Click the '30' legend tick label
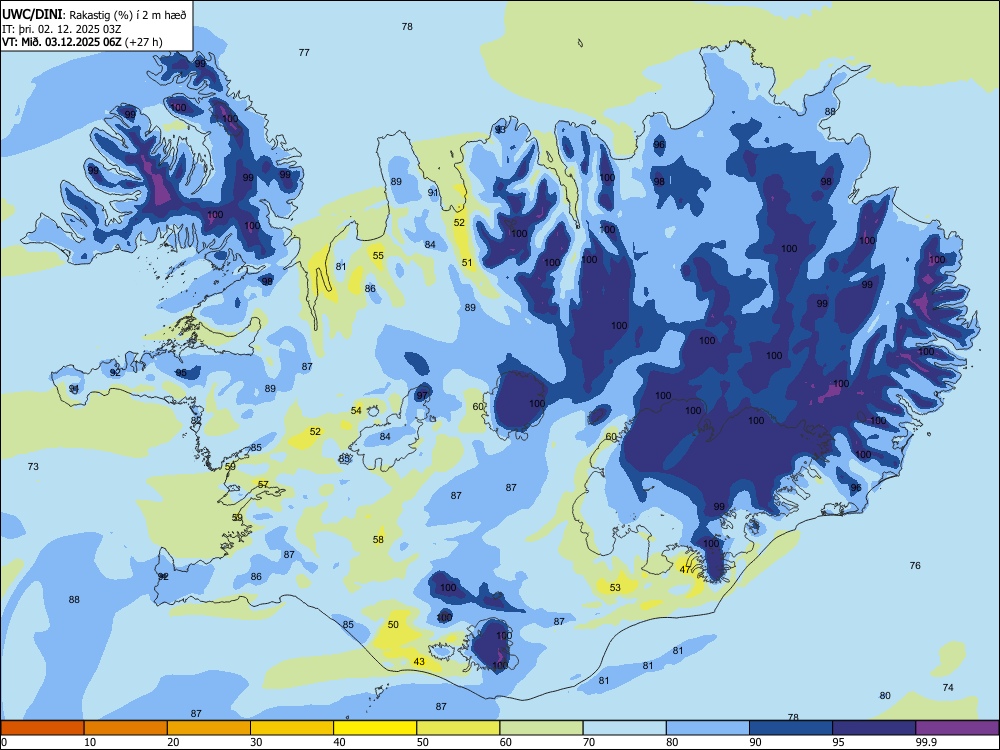Viewport: 1000px width, 750px height. (256, 742)
